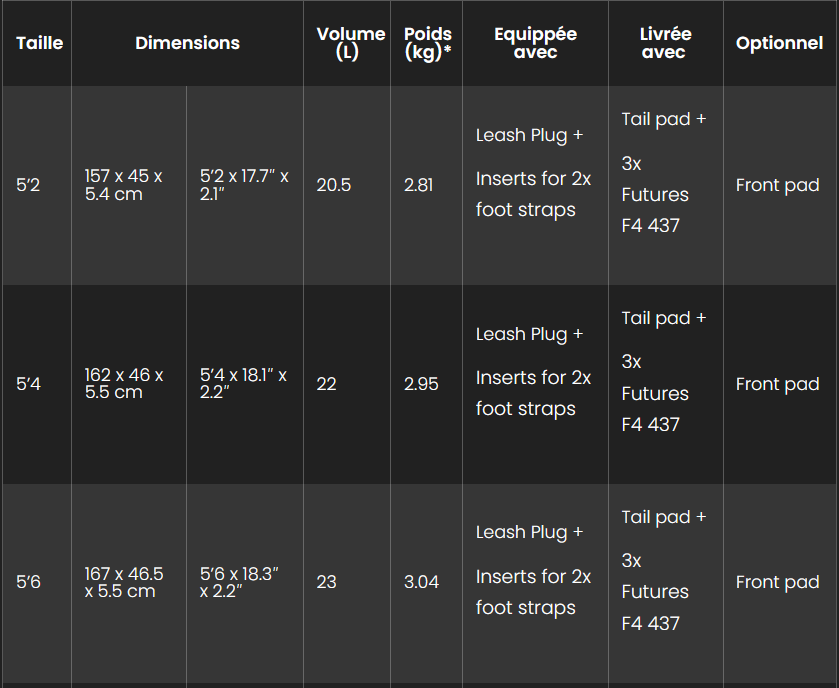The width and height of the screenshot is (839, 688).
Task: Click the 157 x 45 x 5.4 cm dimensions
Action: click(x=123, y=185)
